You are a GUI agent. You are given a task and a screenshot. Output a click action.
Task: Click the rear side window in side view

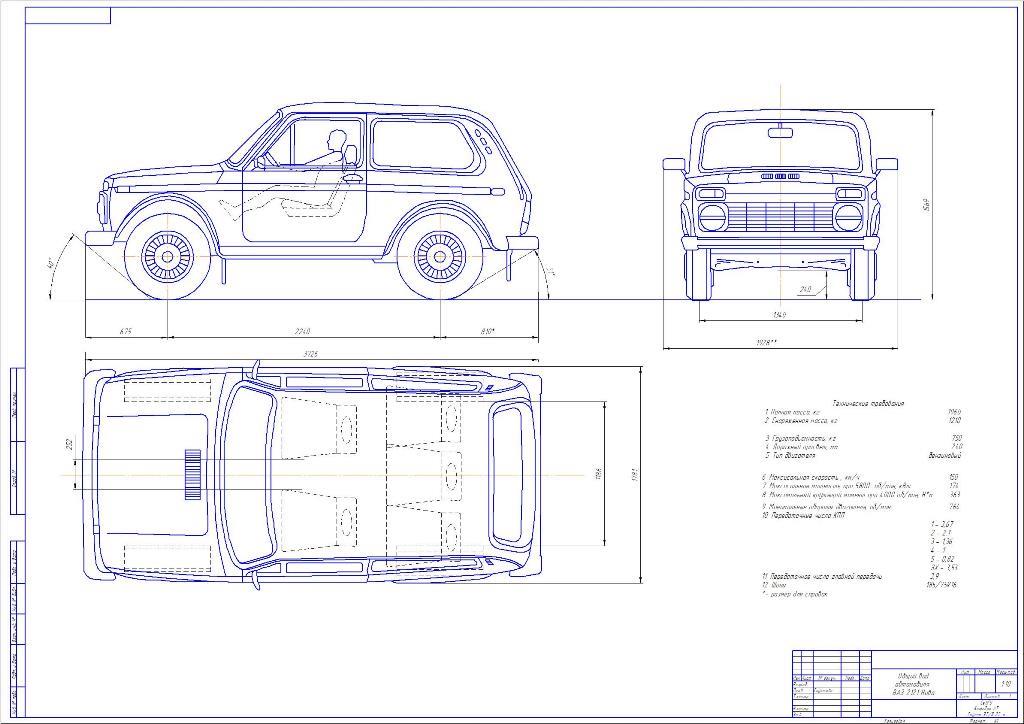(x=423, y=144)
